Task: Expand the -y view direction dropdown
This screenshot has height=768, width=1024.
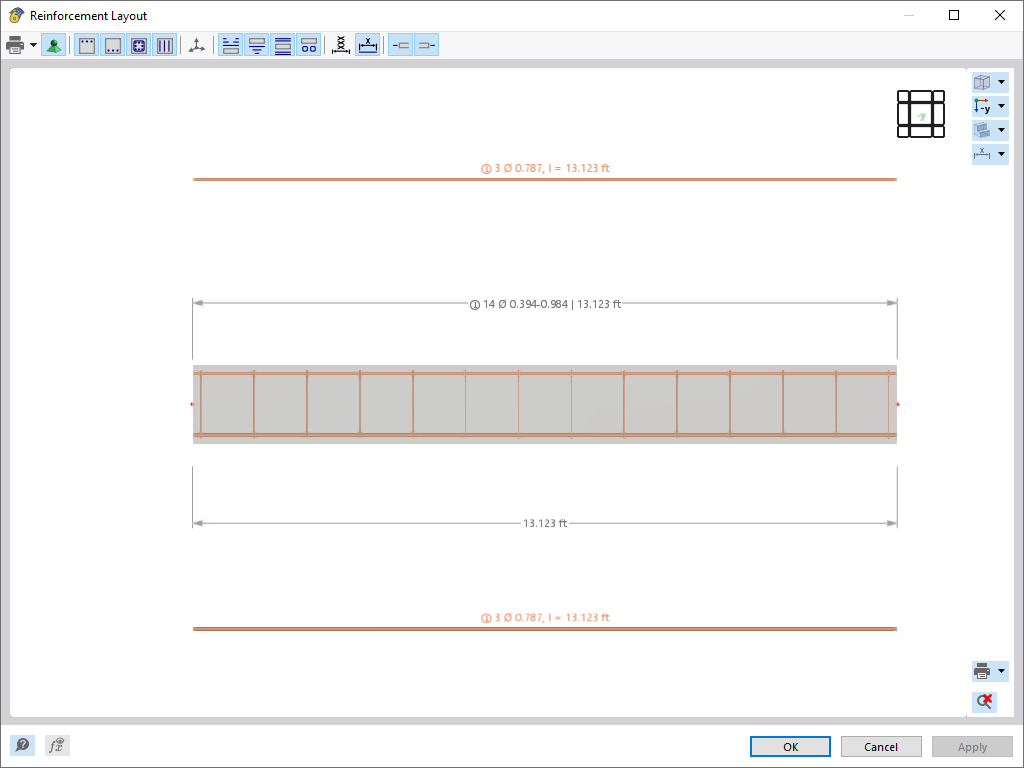Action: [1001, 106]
